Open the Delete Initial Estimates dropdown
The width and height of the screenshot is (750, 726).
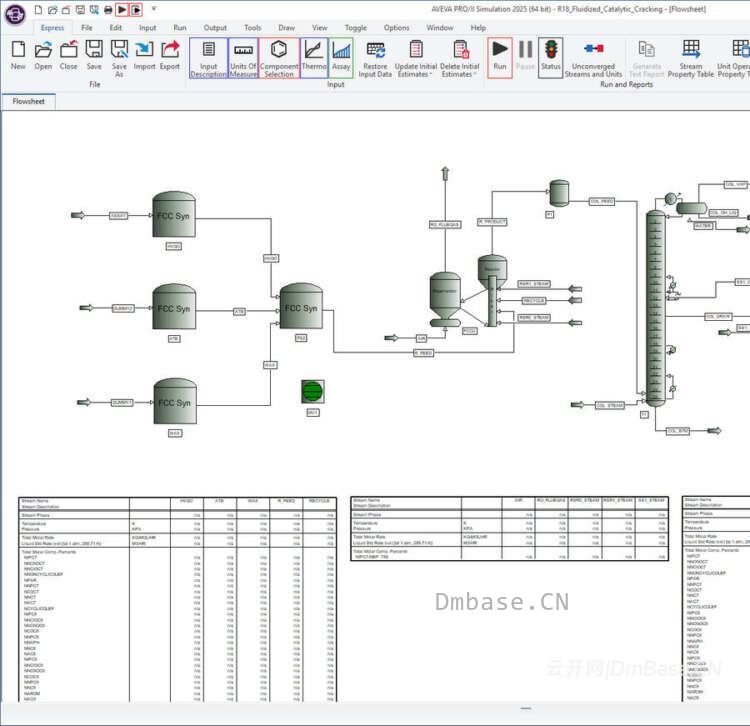(x=460, y=58)
